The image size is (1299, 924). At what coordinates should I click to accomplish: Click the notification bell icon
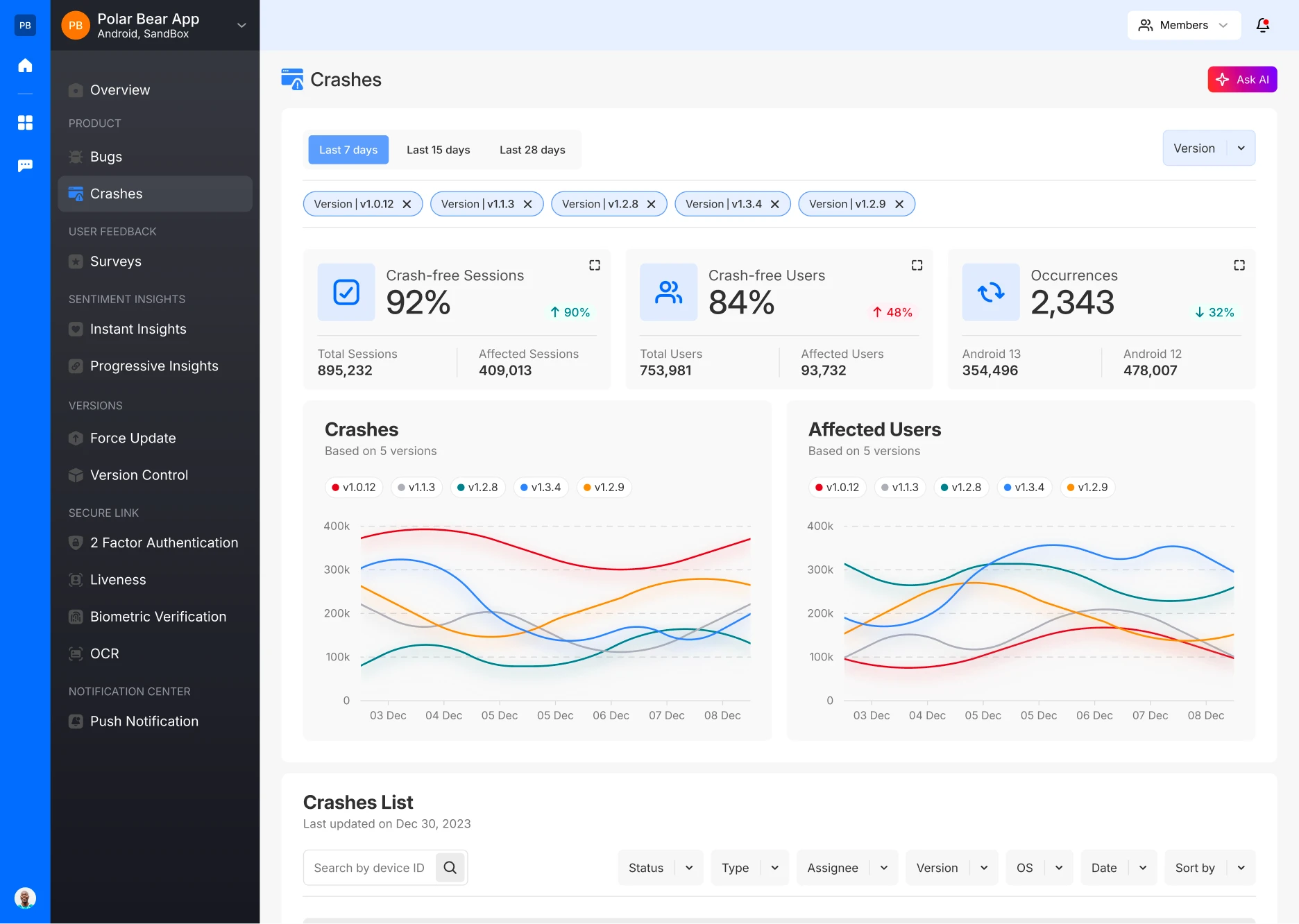click(x=1262, y=26)
